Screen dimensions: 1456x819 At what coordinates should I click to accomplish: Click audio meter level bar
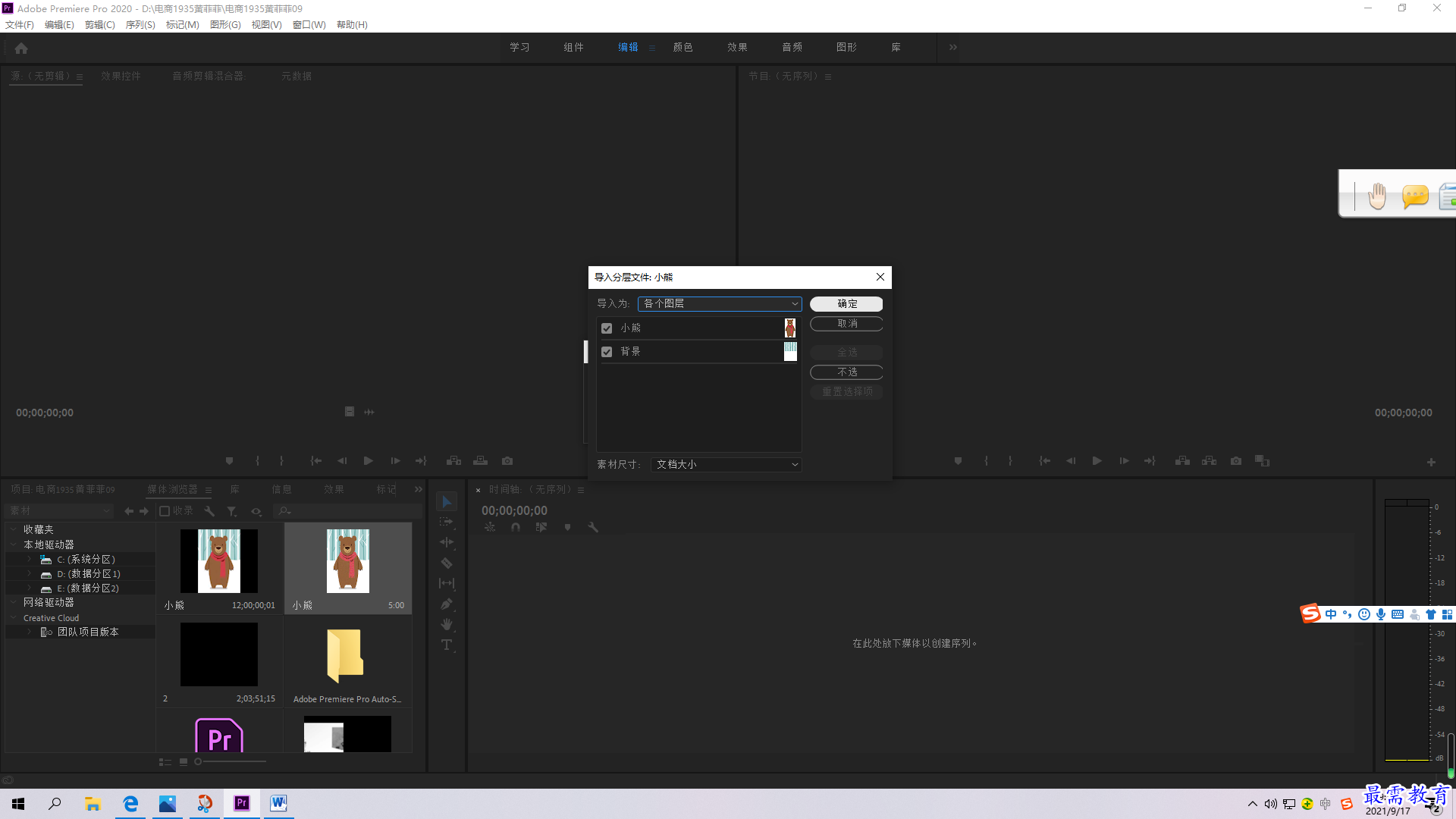pos(1407,630)
